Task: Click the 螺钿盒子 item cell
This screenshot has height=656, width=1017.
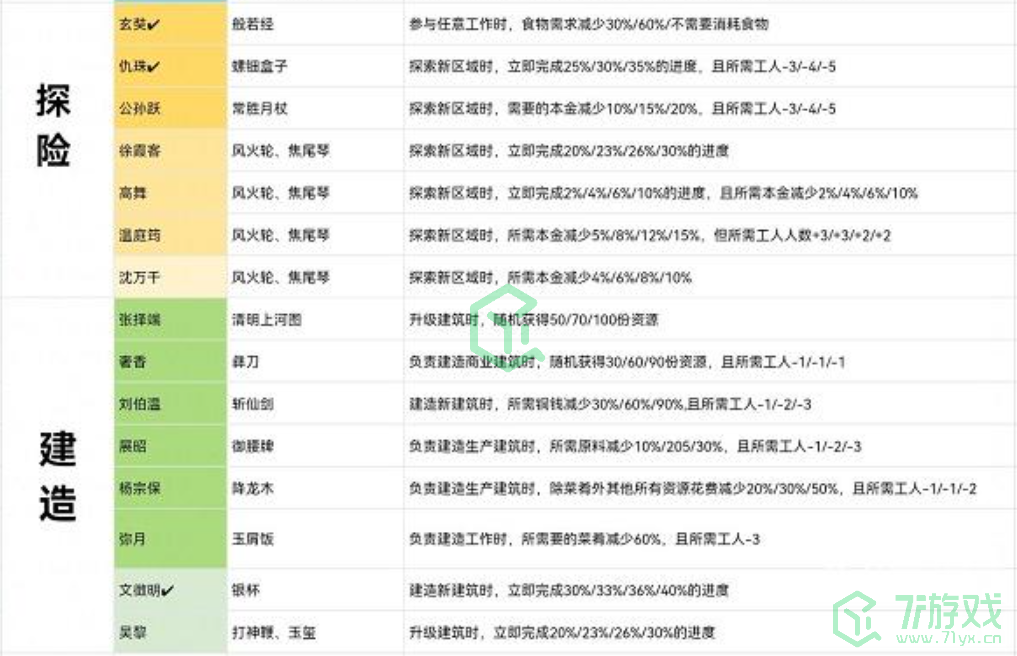Action: coord(259,67)
